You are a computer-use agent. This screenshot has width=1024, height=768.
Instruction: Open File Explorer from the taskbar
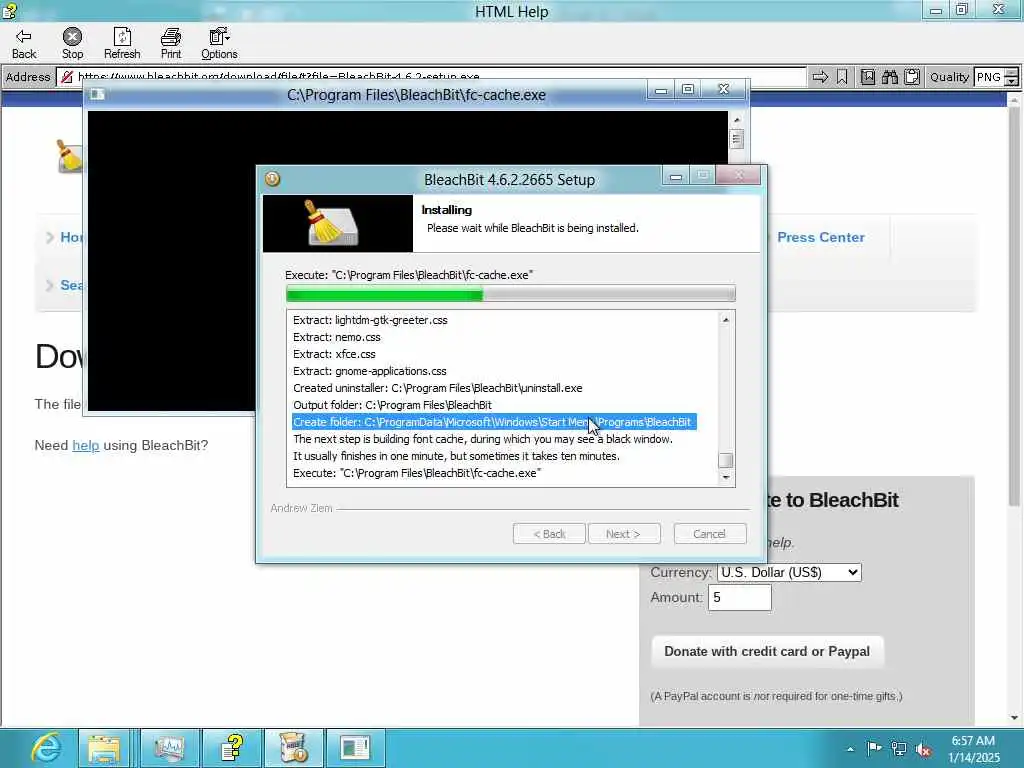pos(104,748)
